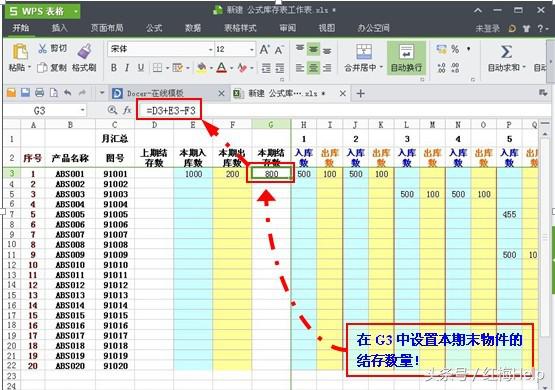Click the Undo arrow icon
This screenshot has height=390, width=555.
point(68,93)
